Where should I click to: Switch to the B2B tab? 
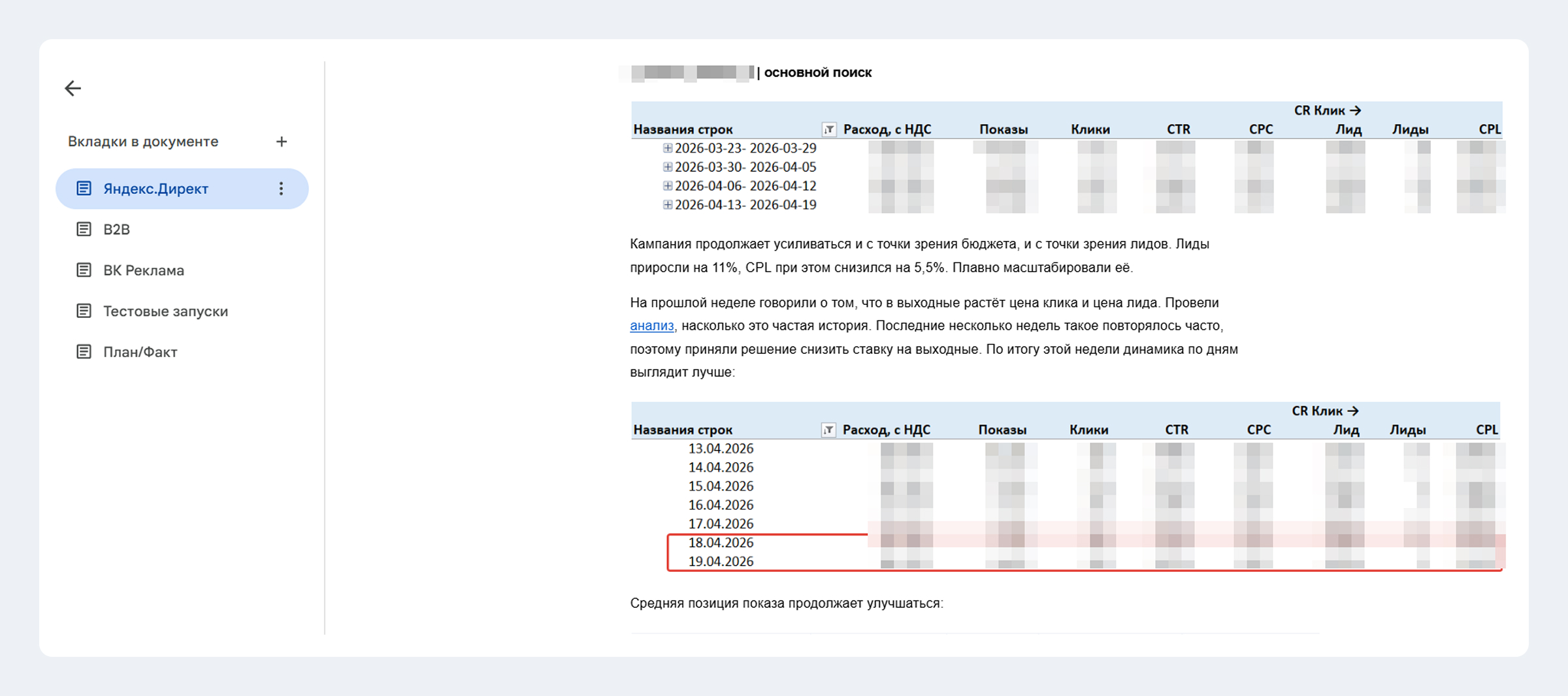point(116,229)
